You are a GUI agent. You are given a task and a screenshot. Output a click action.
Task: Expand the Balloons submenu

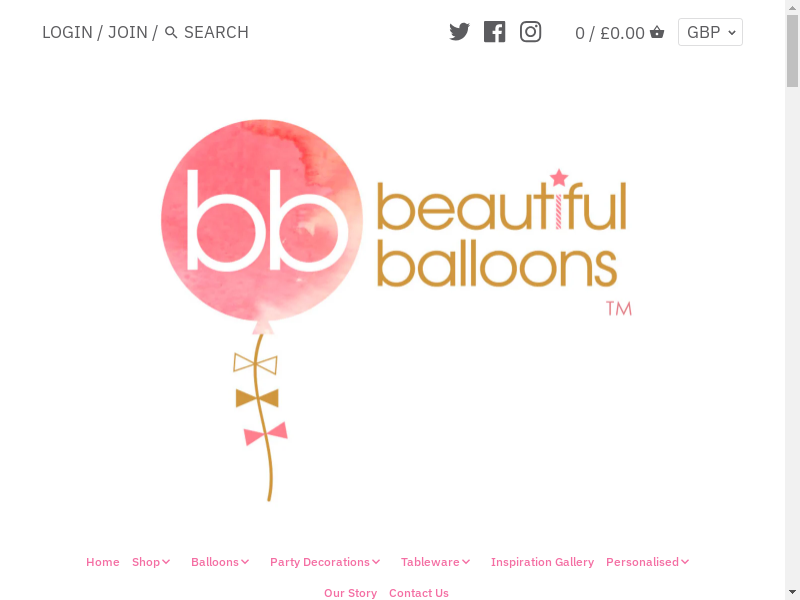[x=220, y=562]
